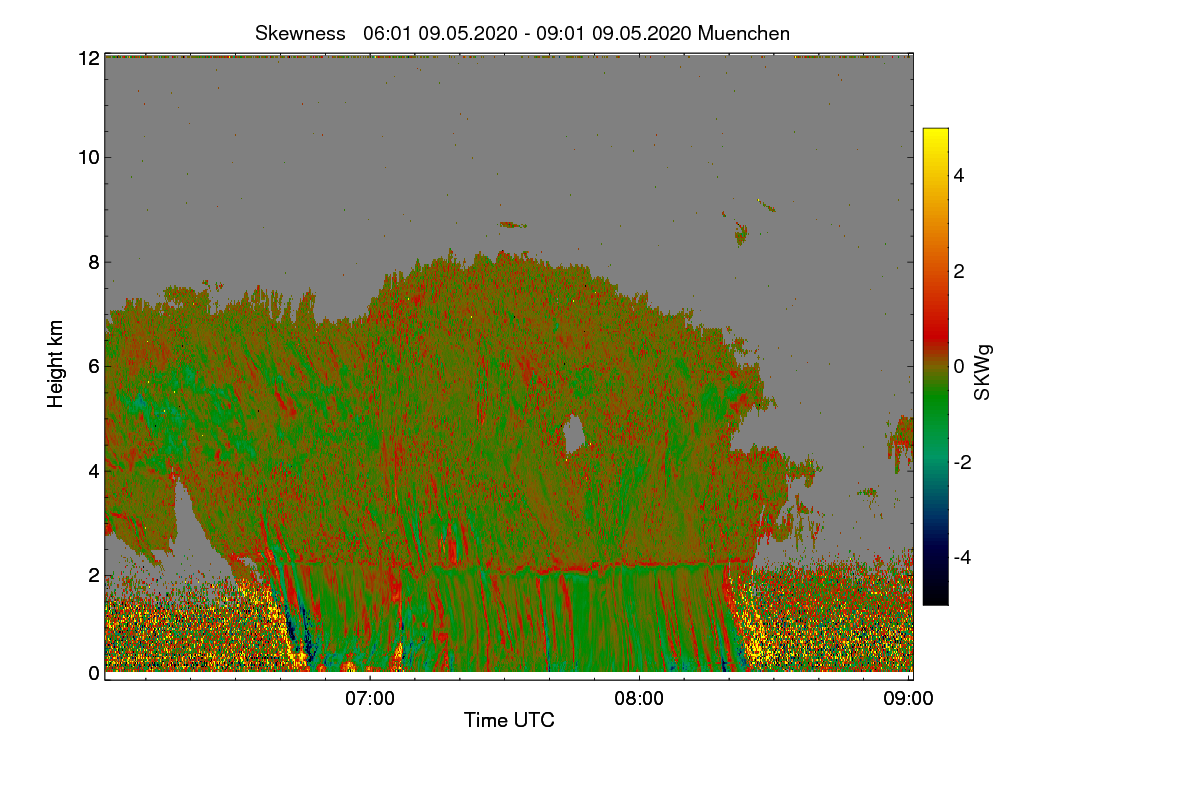Click the height axis label 6
This screenshot has height=800, width=1200.
tap(94, 366)
